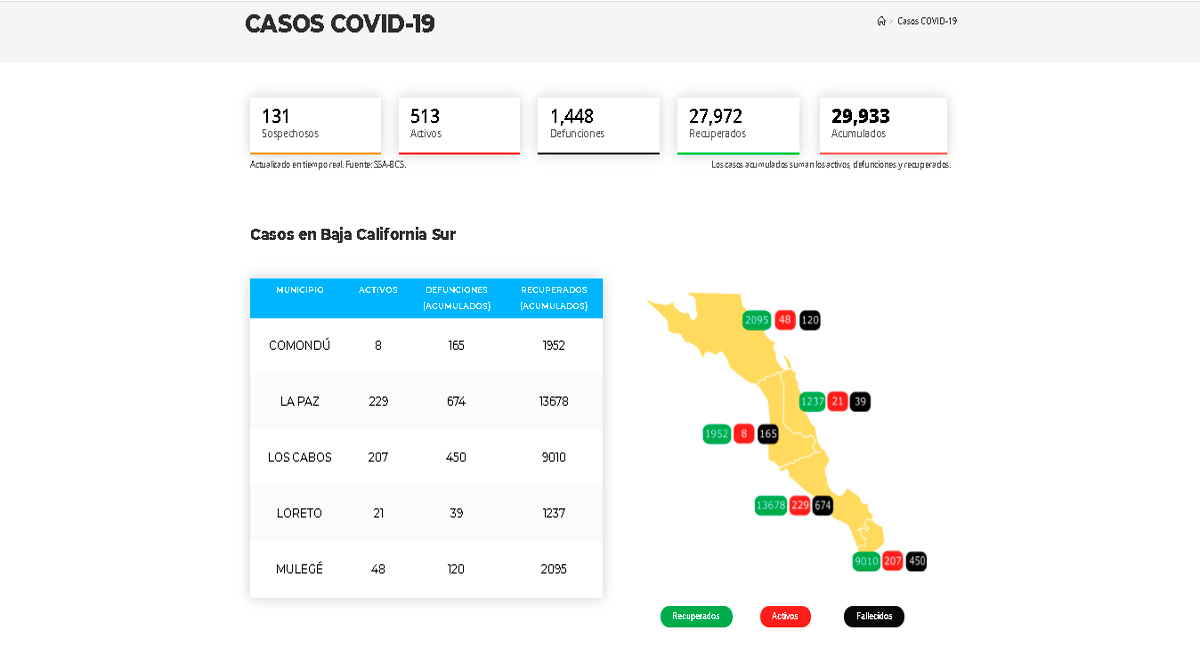Click the Recuperados (Acumulados) column header

tap(554, 298)
